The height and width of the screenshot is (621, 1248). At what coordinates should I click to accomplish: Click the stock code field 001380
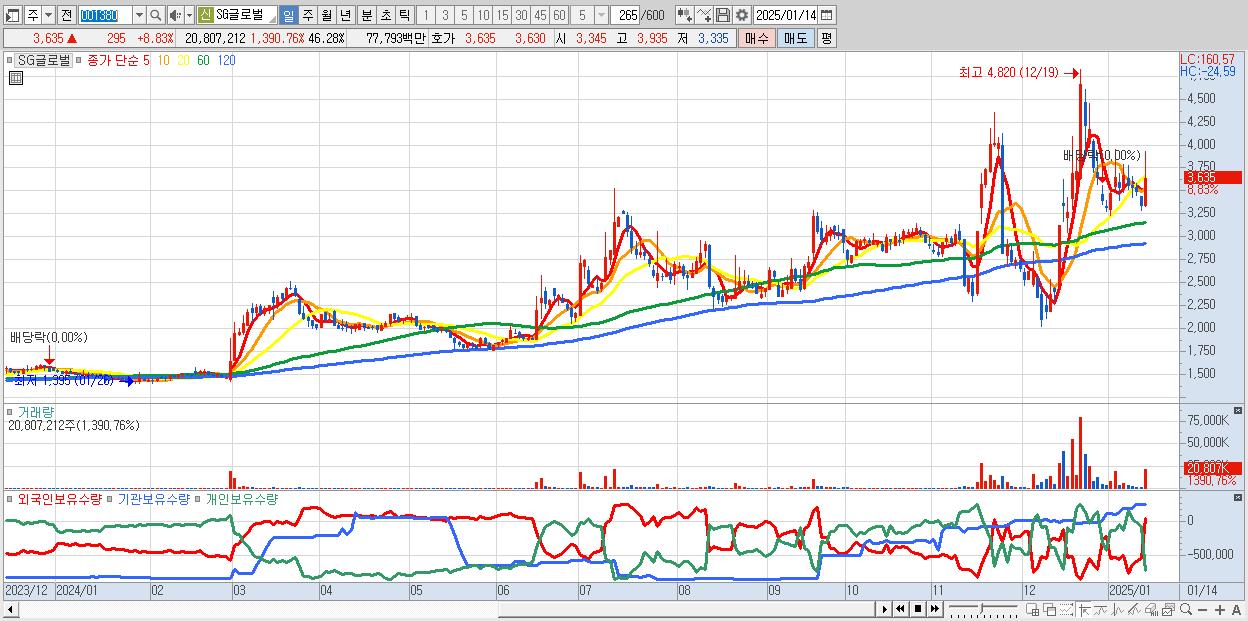(x=105, y=15)
